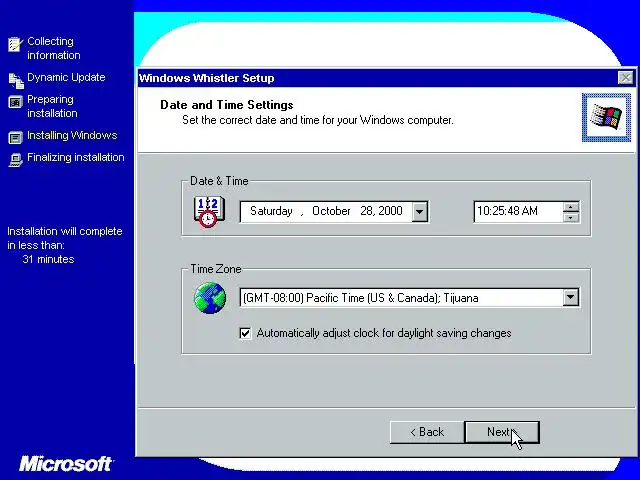Viewport: 640px width, 480px height.
Task: Click the selected Pacific Time zone text
Action: click(x=360, y=298)
